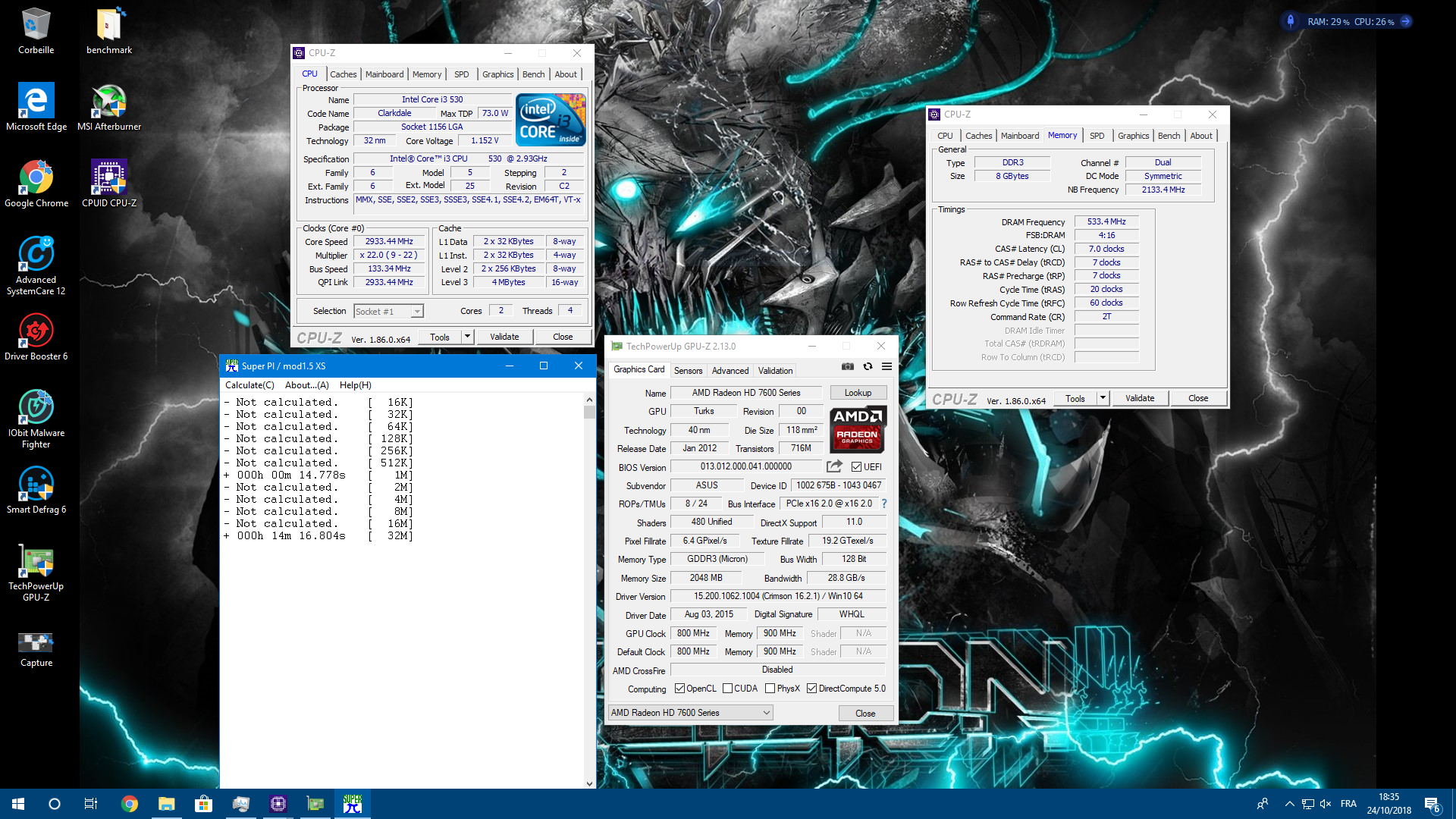1456x819 pixels.
Task: Open About tab in right CPU-Z window
Action: 1200,136
